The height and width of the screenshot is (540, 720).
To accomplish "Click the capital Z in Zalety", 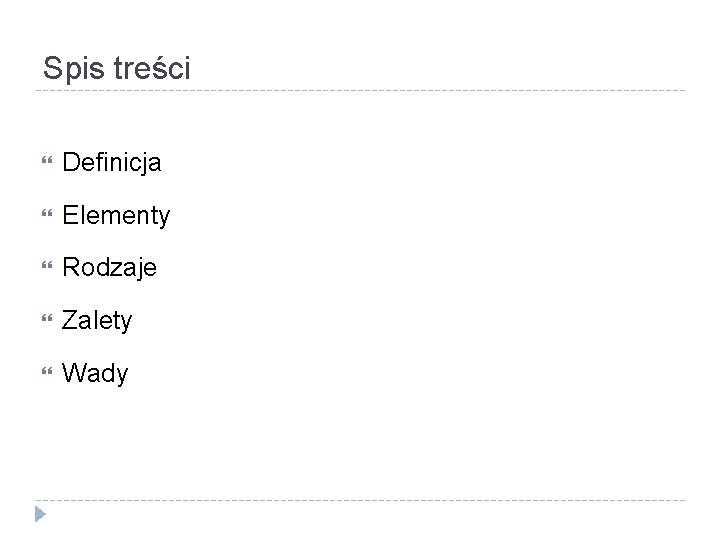I will pos(70,321).
